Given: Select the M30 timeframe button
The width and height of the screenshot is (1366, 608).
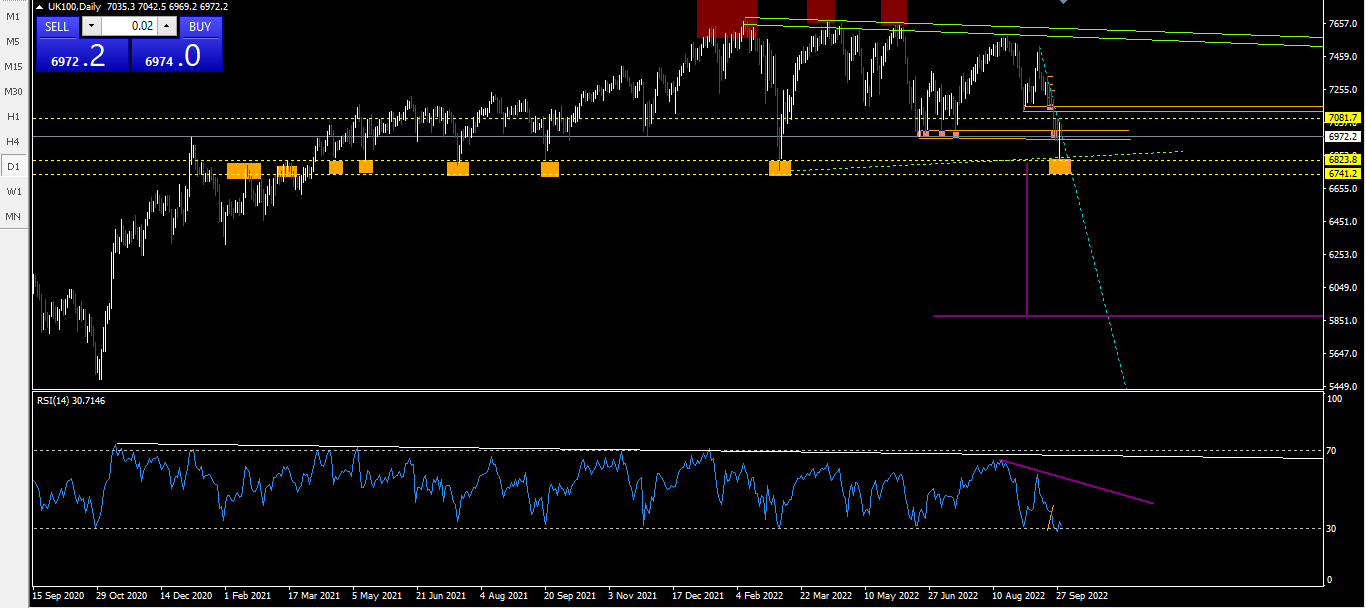Looking at the screenshot, I should pyautogui.click(x=13, y=92).
